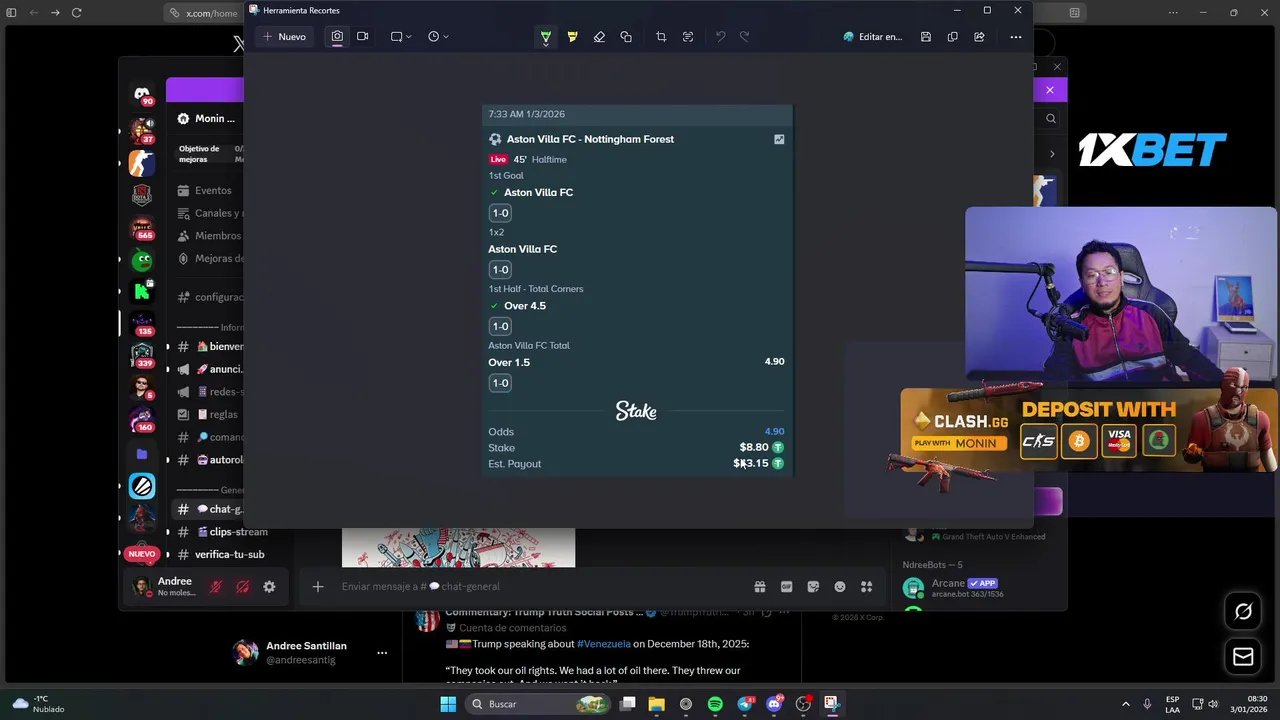Open the Counter-Strike server icon in Discord
This screenshot has width=1280, height=720.
(x=142, y=163)
